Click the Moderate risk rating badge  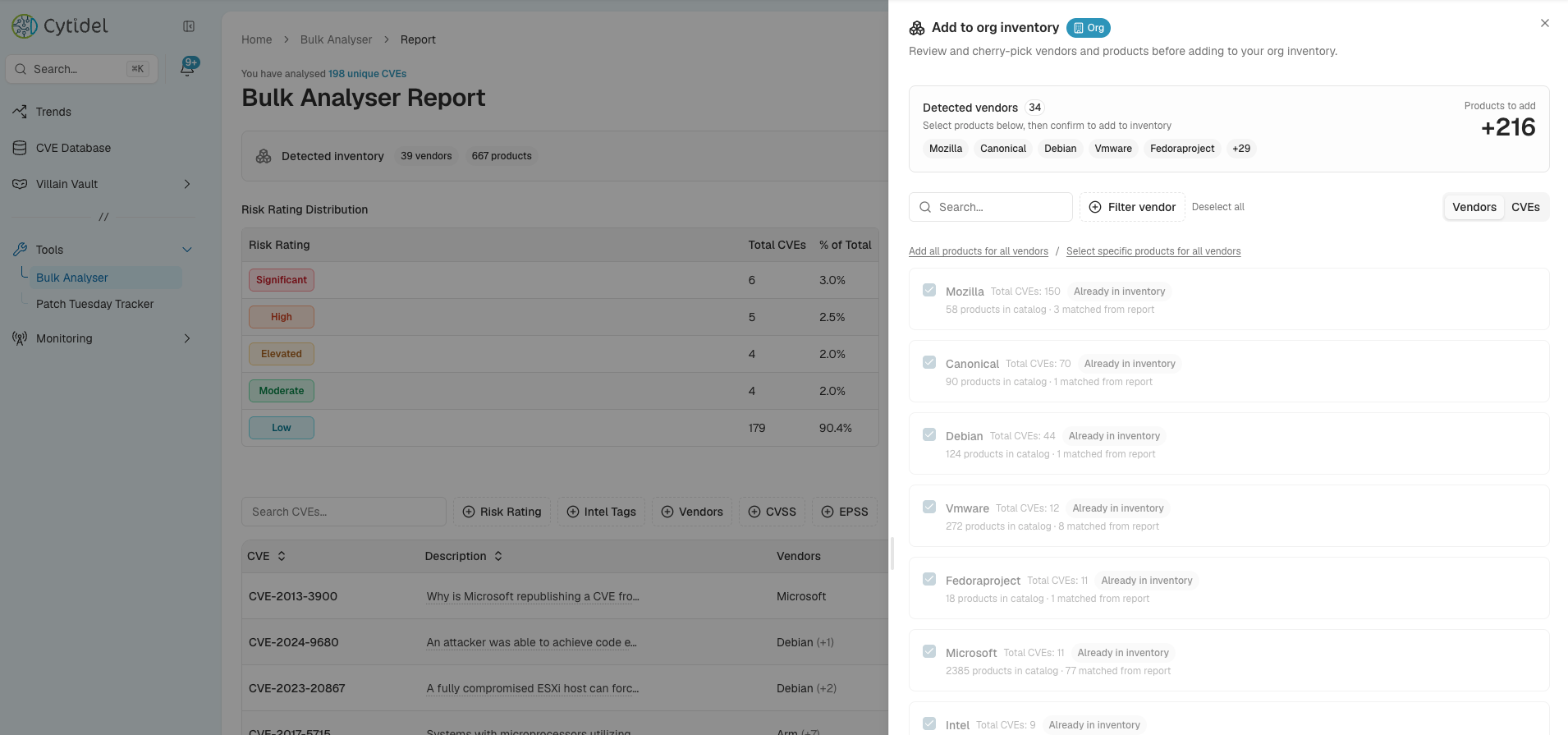pyautogui.click(x=282, y=391)
